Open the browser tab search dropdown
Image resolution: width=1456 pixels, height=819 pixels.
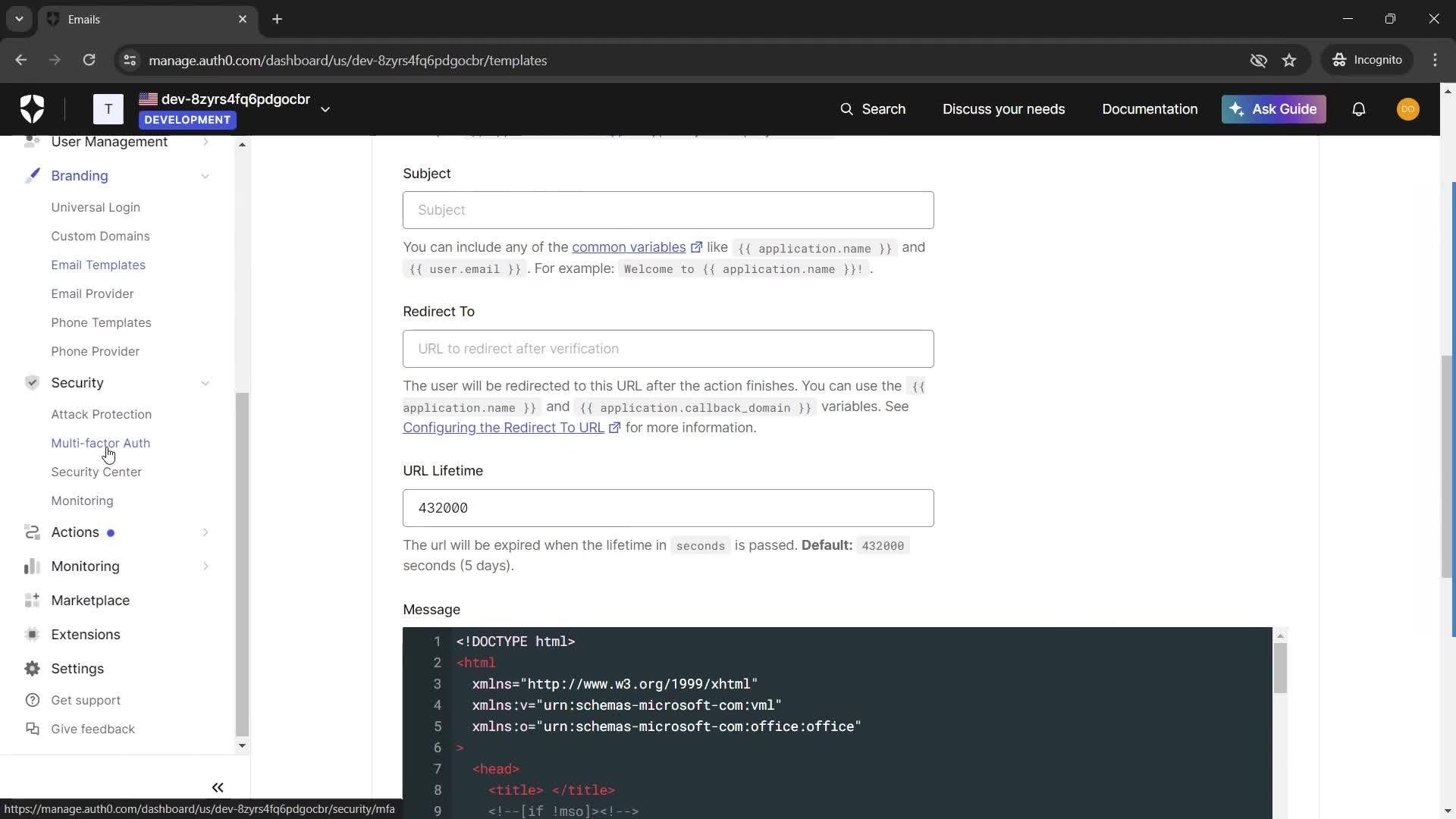coord(19,19)
